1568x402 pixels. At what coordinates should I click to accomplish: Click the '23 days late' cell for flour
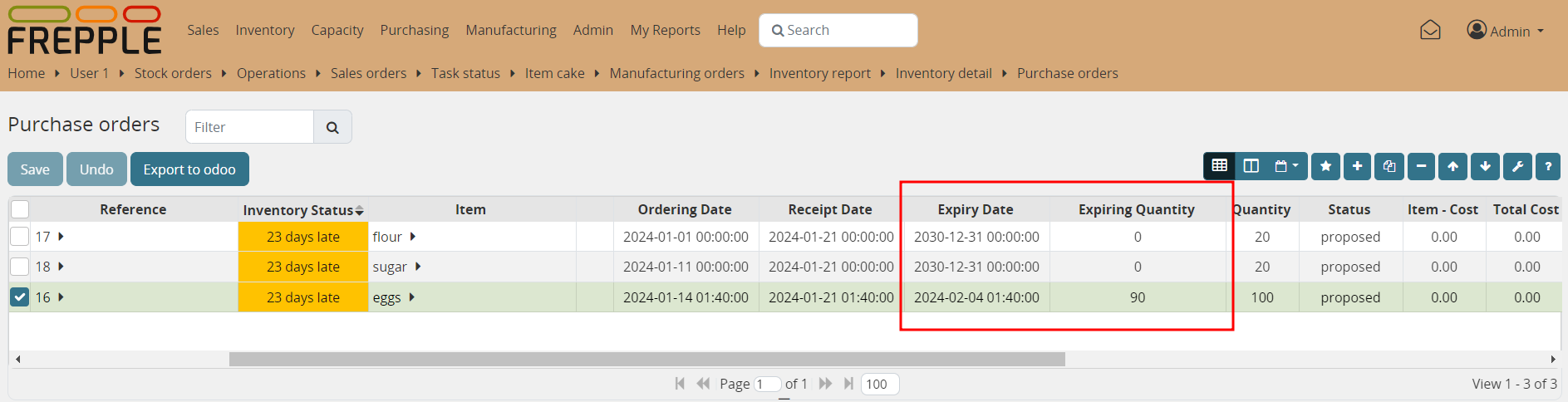coord(302,237)
